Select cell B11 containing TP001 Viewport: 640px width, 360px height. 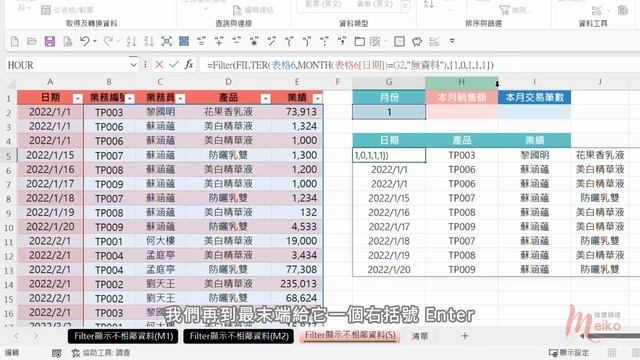tap(109, 241)
